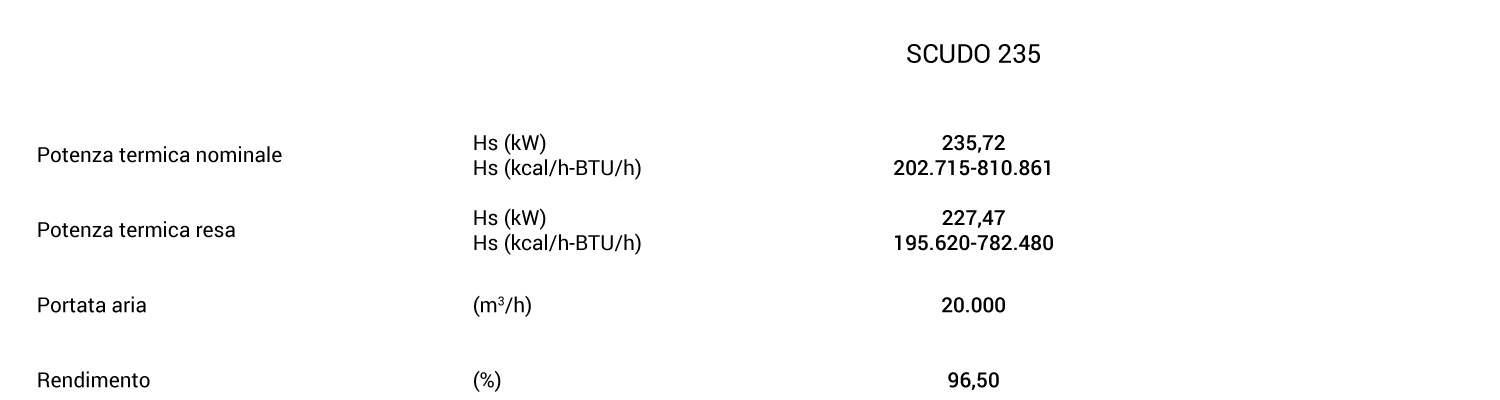
Task: Click the 195.620 kcal/h figure
Action: pyautogui.click(x=930, y=243)
